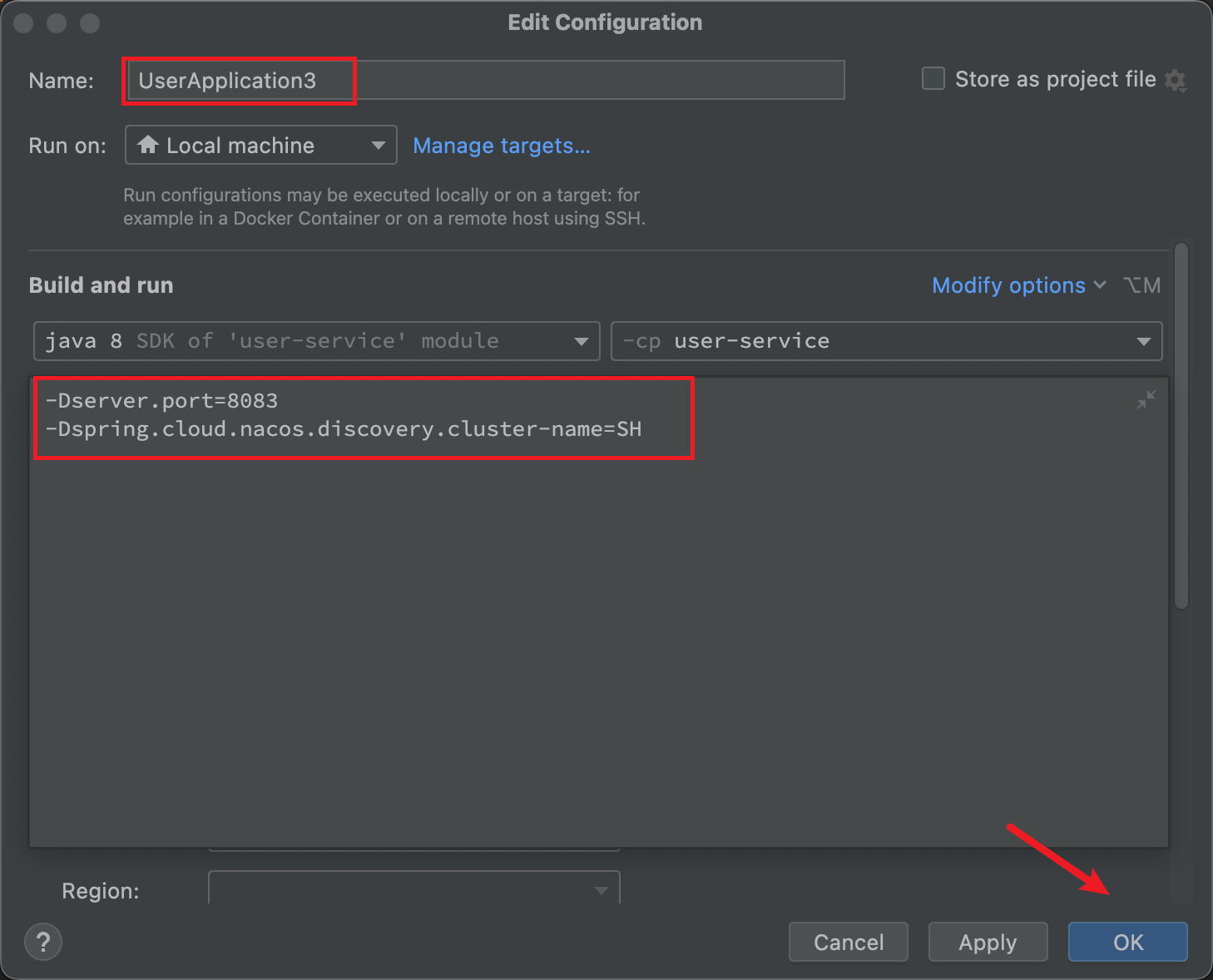Click the vertical scrollbar on the right side
The height and width of the screenshot is (980, 1213).
click(x=1181, y=426)
